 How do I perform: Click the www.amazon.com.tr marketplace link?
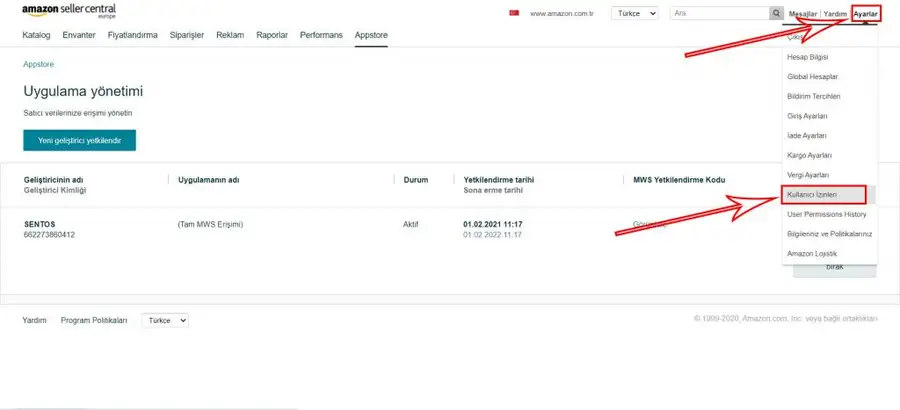point(561,14)
